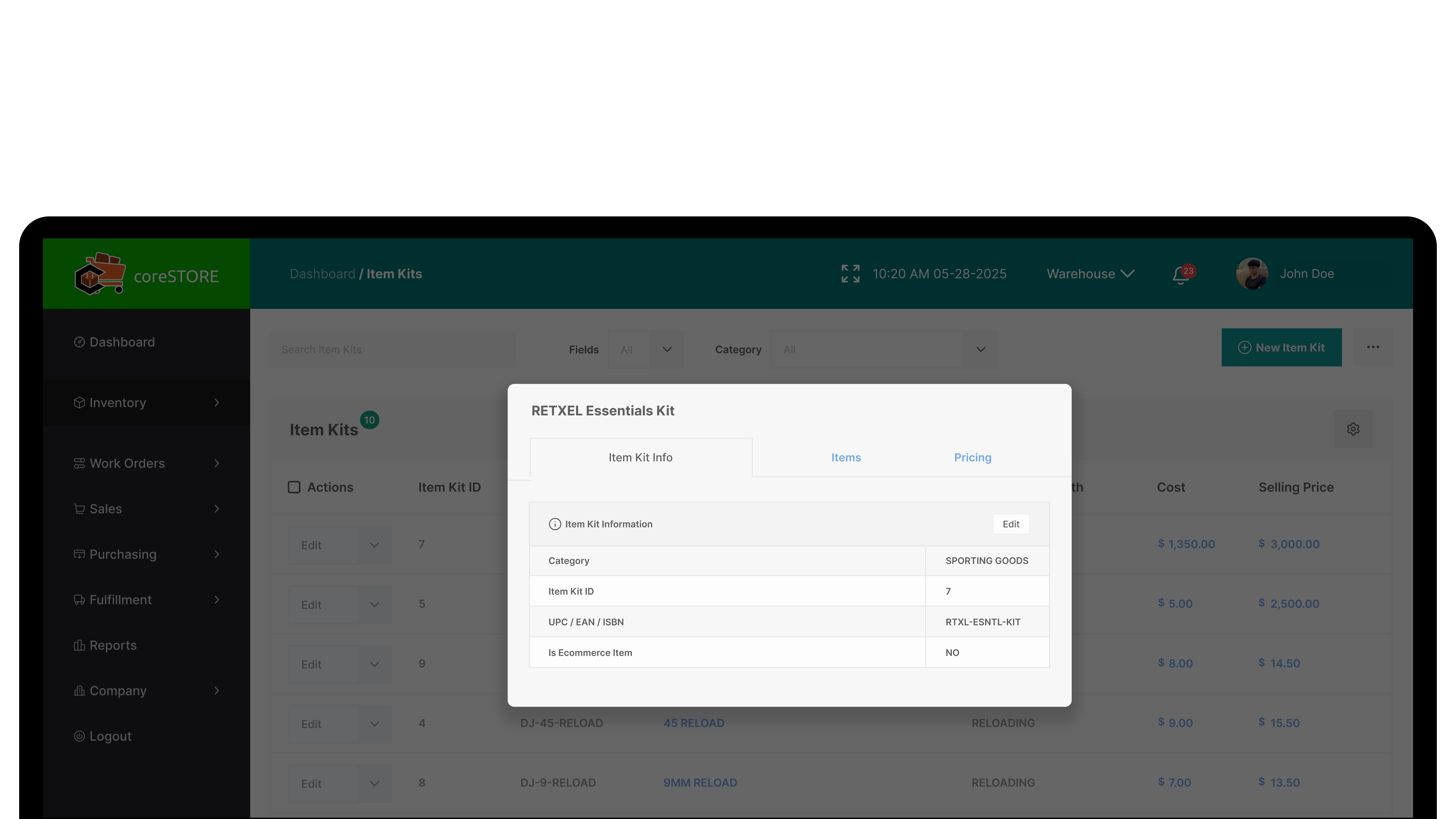Viewport: 1456px width, 819px height.
Task: Click the coreSTORE logo icon
Action: pos(100,273)
